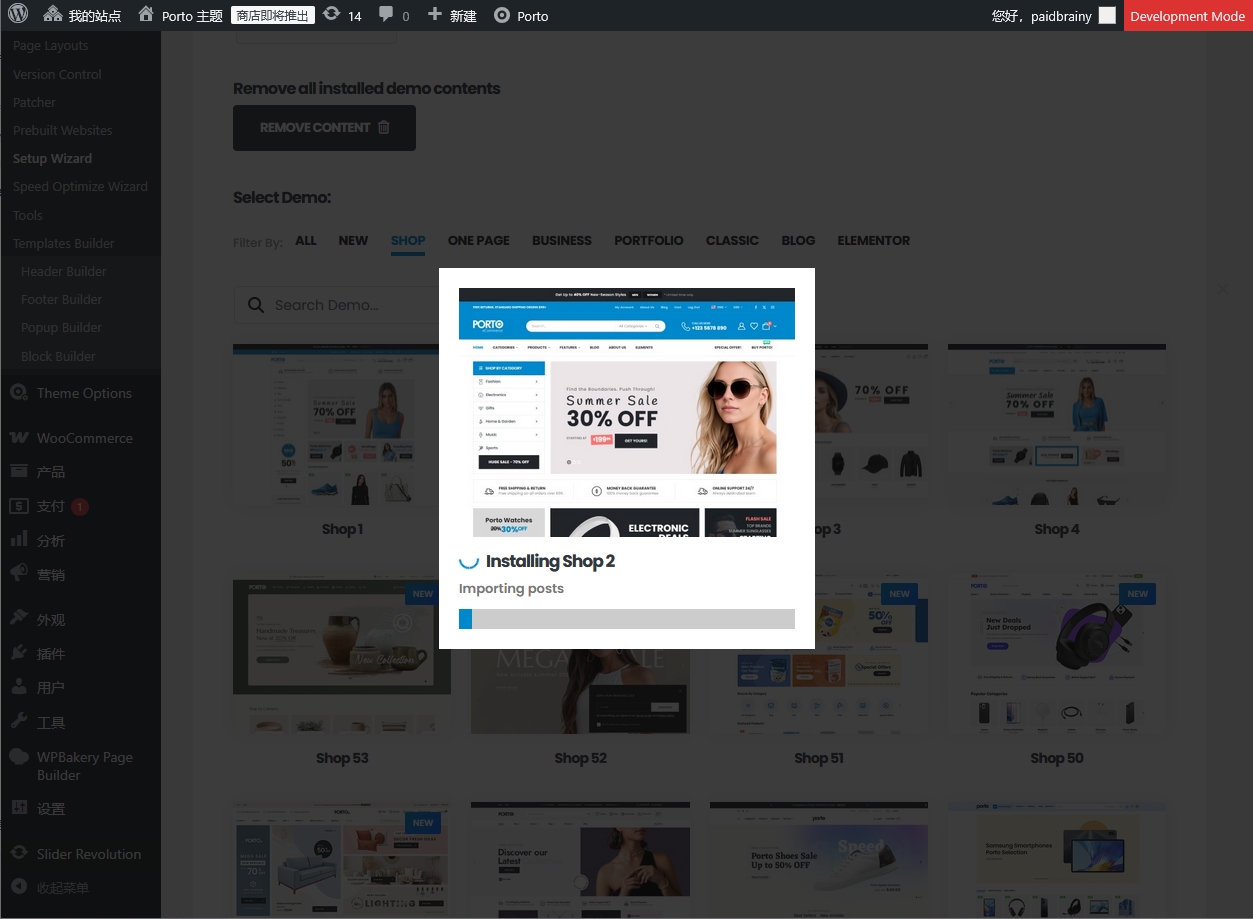Click the plus icon for 新建
This screenshot has width=1253, height=919.
click(434, 15)
